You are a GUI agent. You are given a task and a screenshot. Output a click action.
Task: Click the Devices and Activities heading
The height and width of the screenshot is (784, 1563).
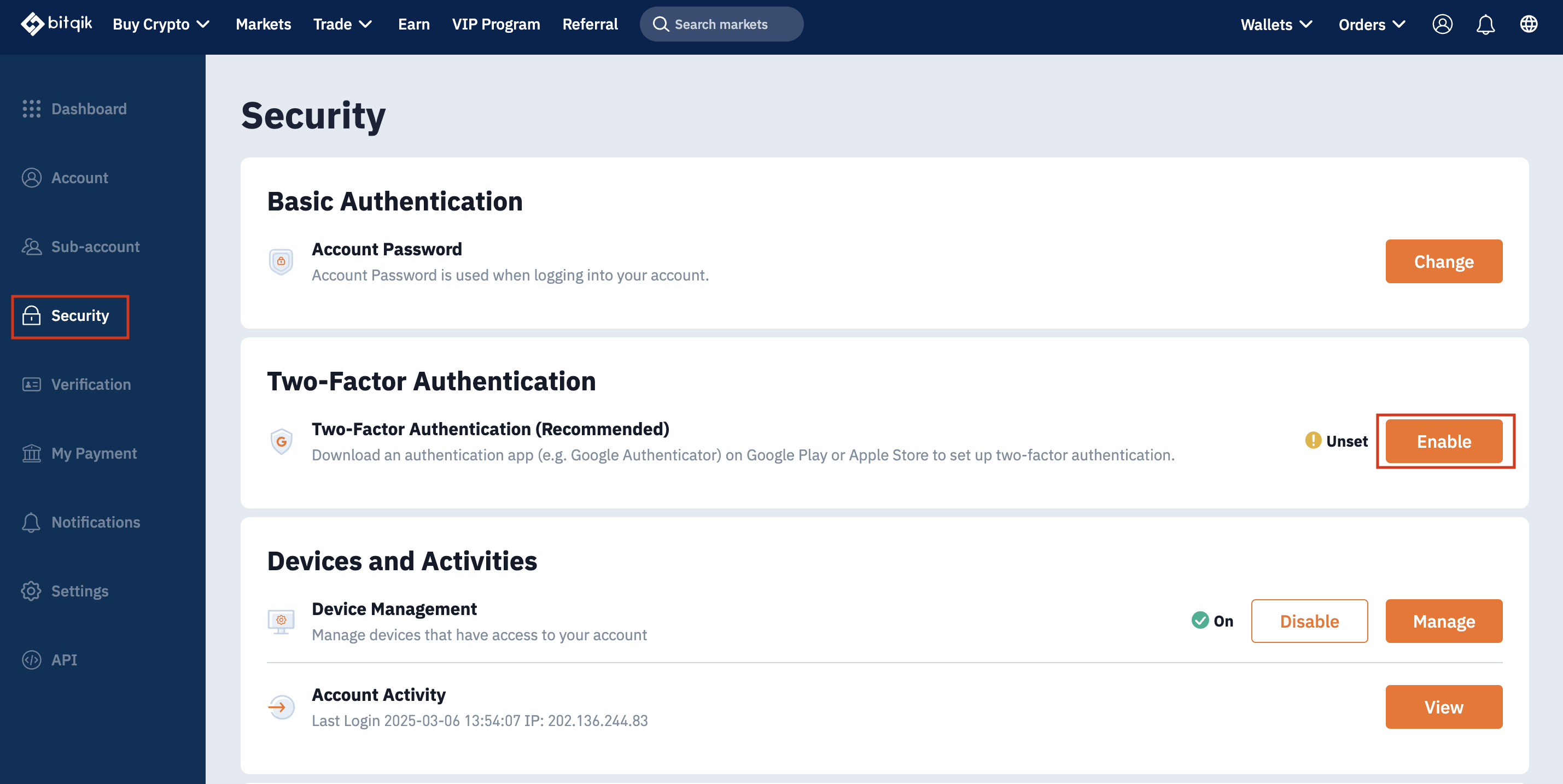coord(401,561)
